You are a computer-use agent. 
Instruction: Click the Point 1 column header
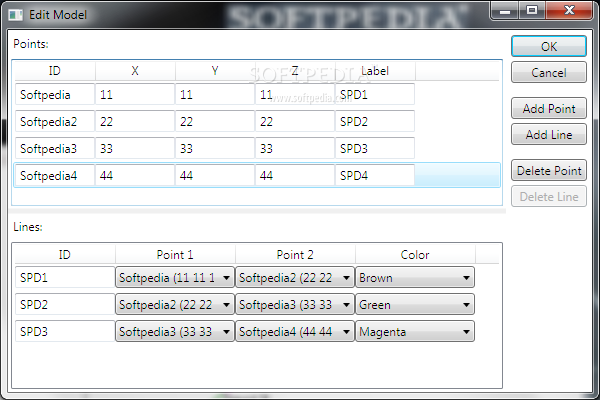pos(175,255)
